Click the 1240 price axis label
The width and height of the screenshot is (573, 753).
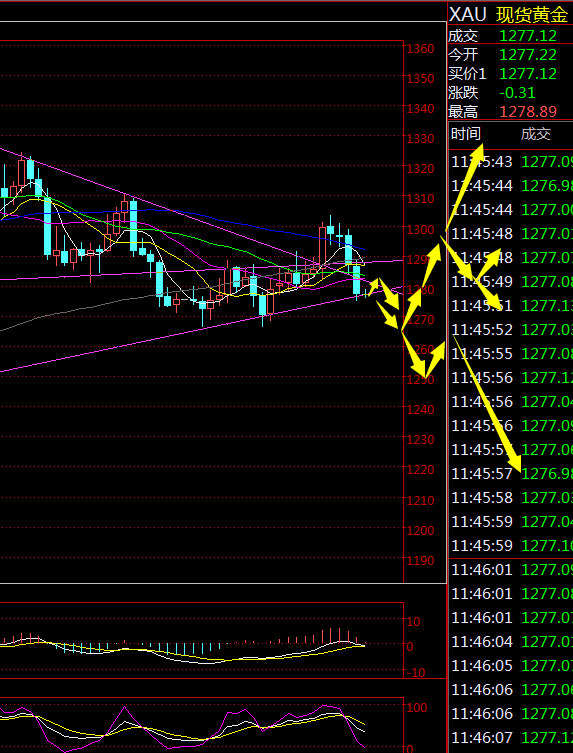point(420,410)
